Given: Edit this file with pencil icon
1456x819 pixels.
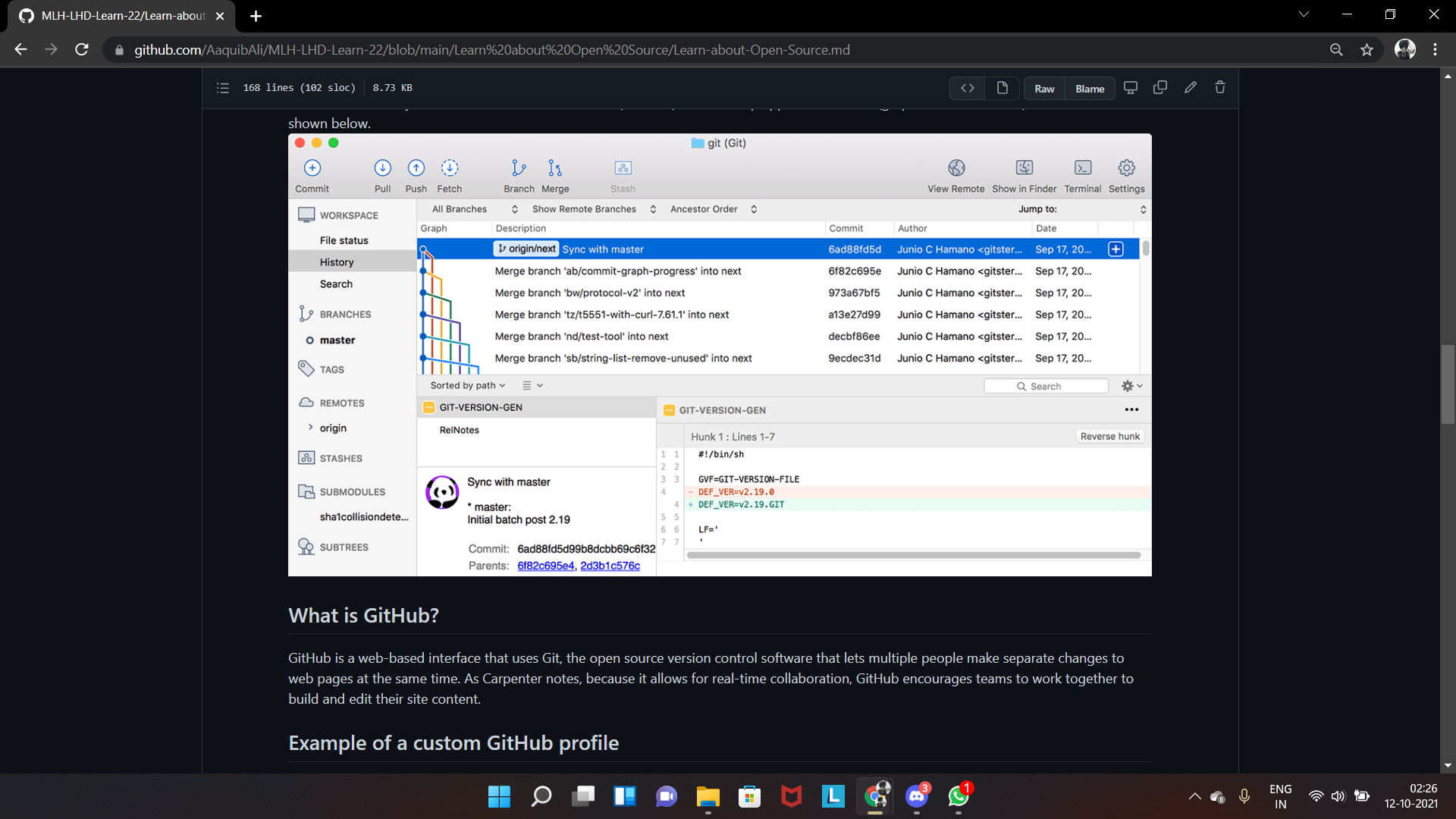Looking at the screenshot, I should coord(1191,88).
